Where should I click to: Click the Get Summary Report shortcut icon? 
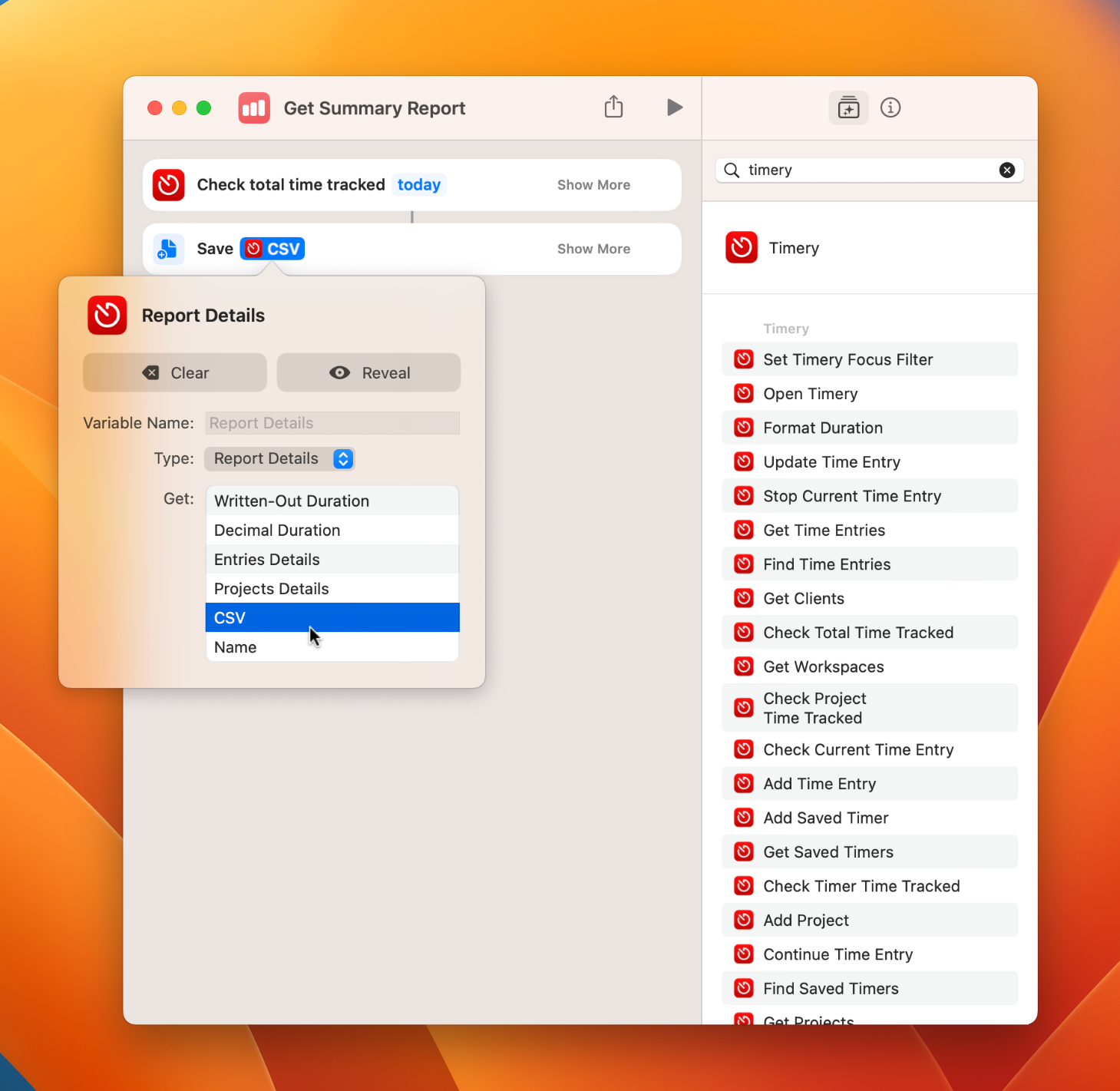(254, 108)
